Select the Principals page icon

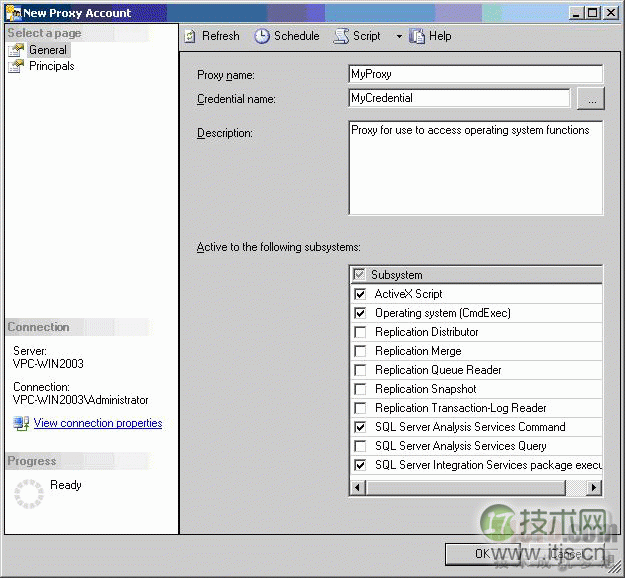[16, 66]
